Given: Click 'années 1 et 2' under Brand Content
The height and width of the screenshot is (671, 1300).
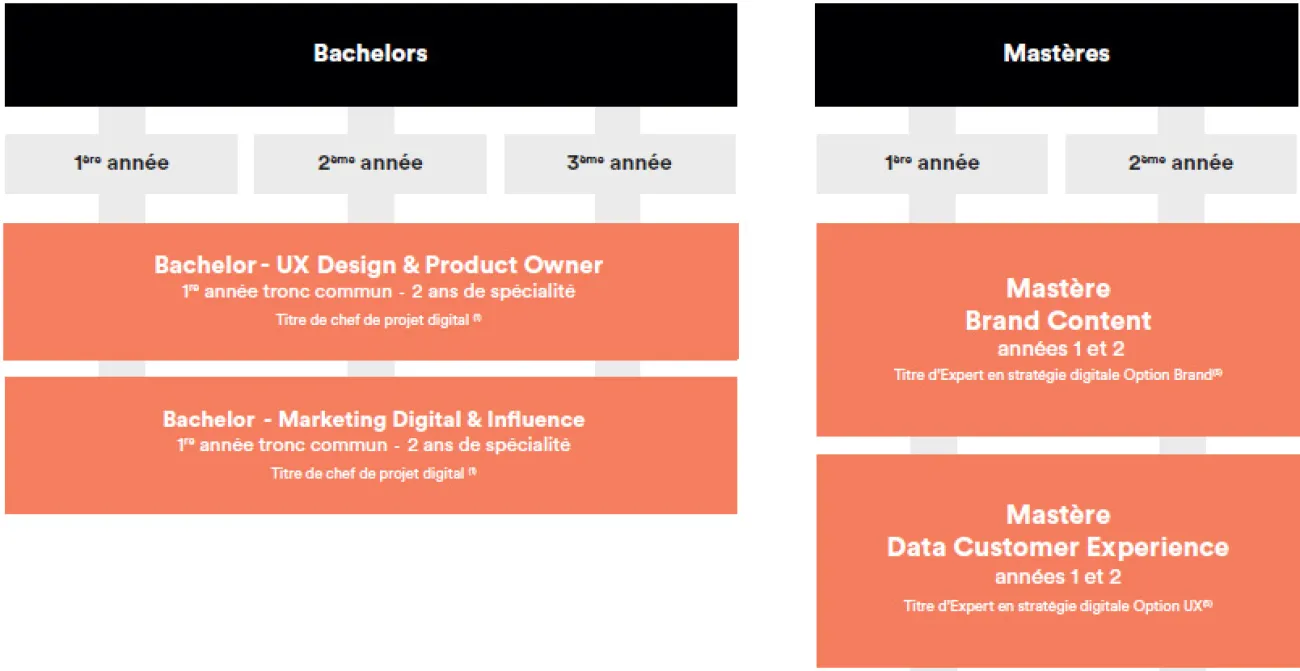Looking at the screenshot, I should [1058, 349].
